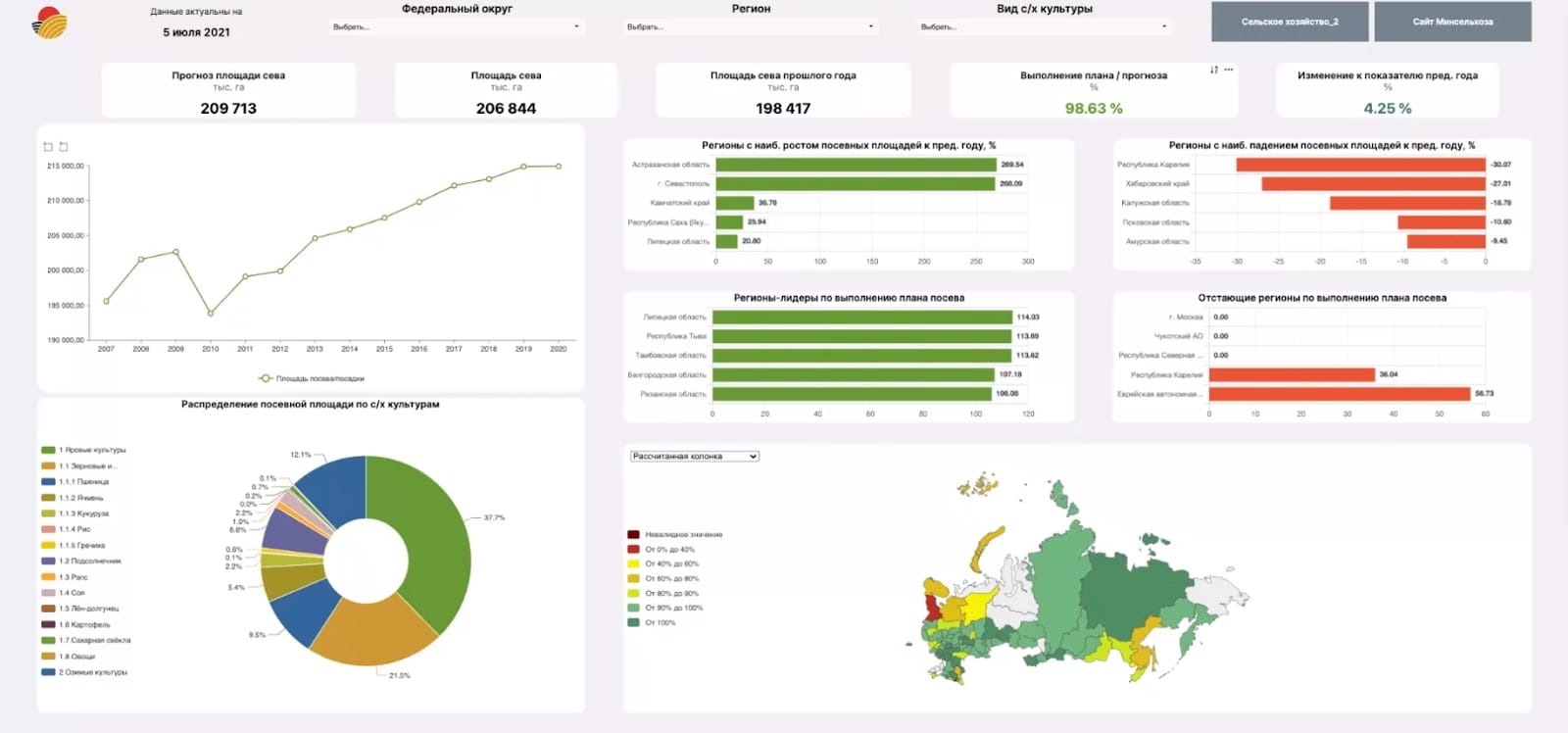Toggle '1.1.4 Рис' legend entry
This screenshot has height=733, width=1568.
[x=66, y=529]
